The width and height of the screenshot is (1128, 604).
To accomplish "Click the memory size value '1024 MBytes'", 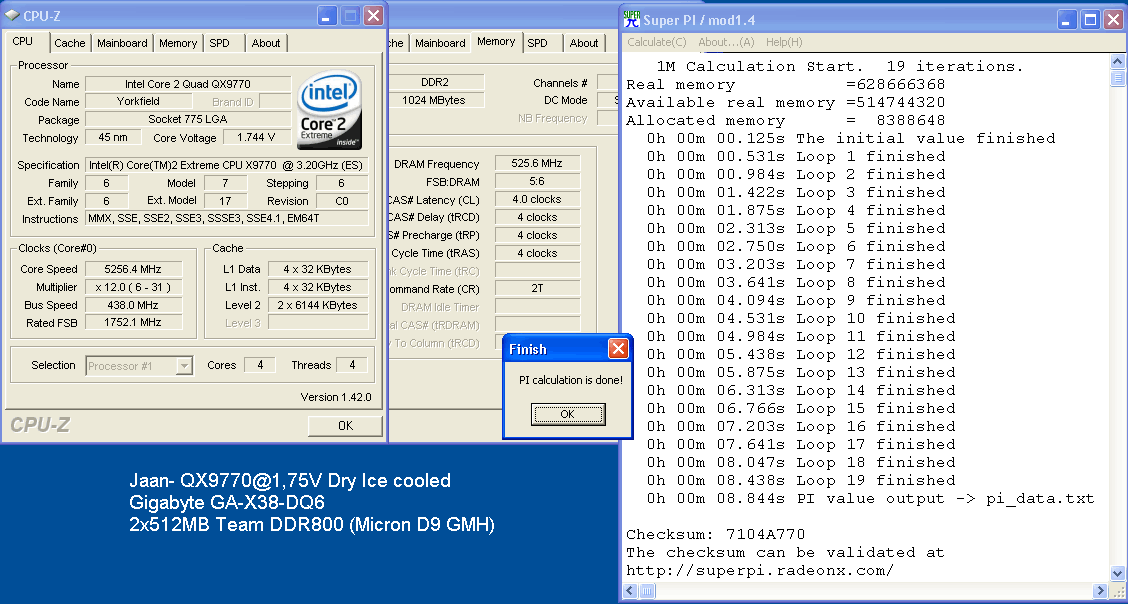I will click(x=435, y=100).
